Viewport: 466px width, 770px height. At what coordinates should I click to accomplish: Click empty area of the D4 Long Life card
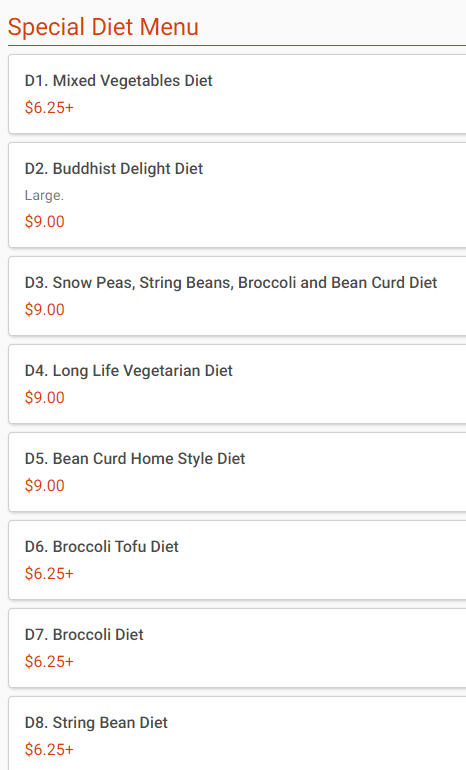(344, 384)
